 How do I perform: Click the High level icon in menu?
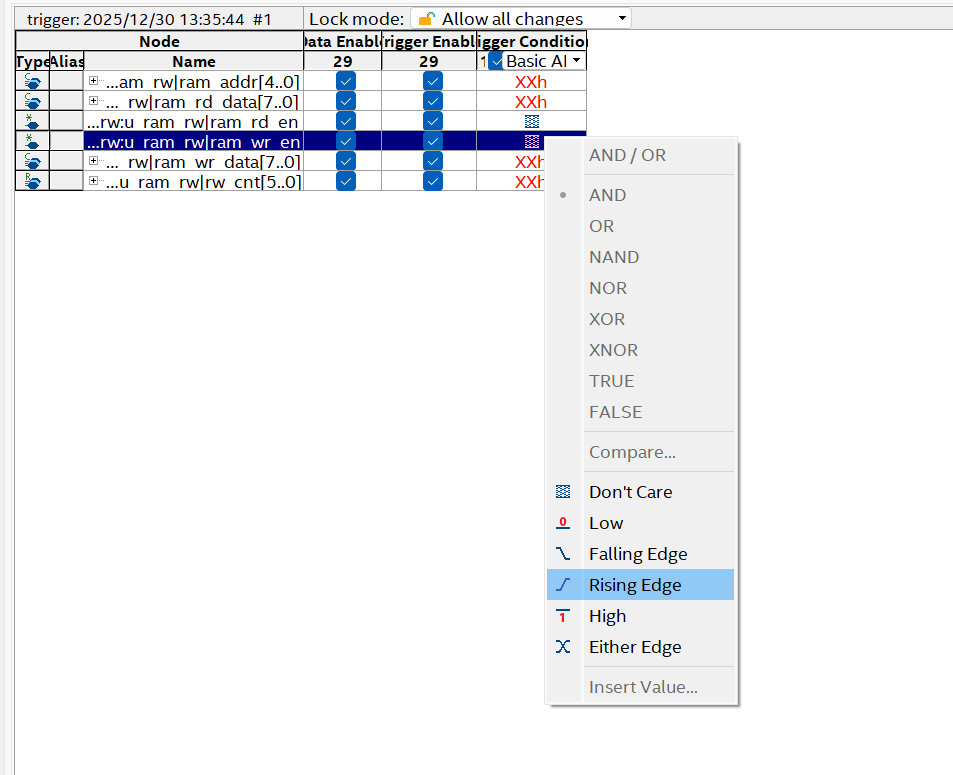pyautogui.click(x=563, y=616)
